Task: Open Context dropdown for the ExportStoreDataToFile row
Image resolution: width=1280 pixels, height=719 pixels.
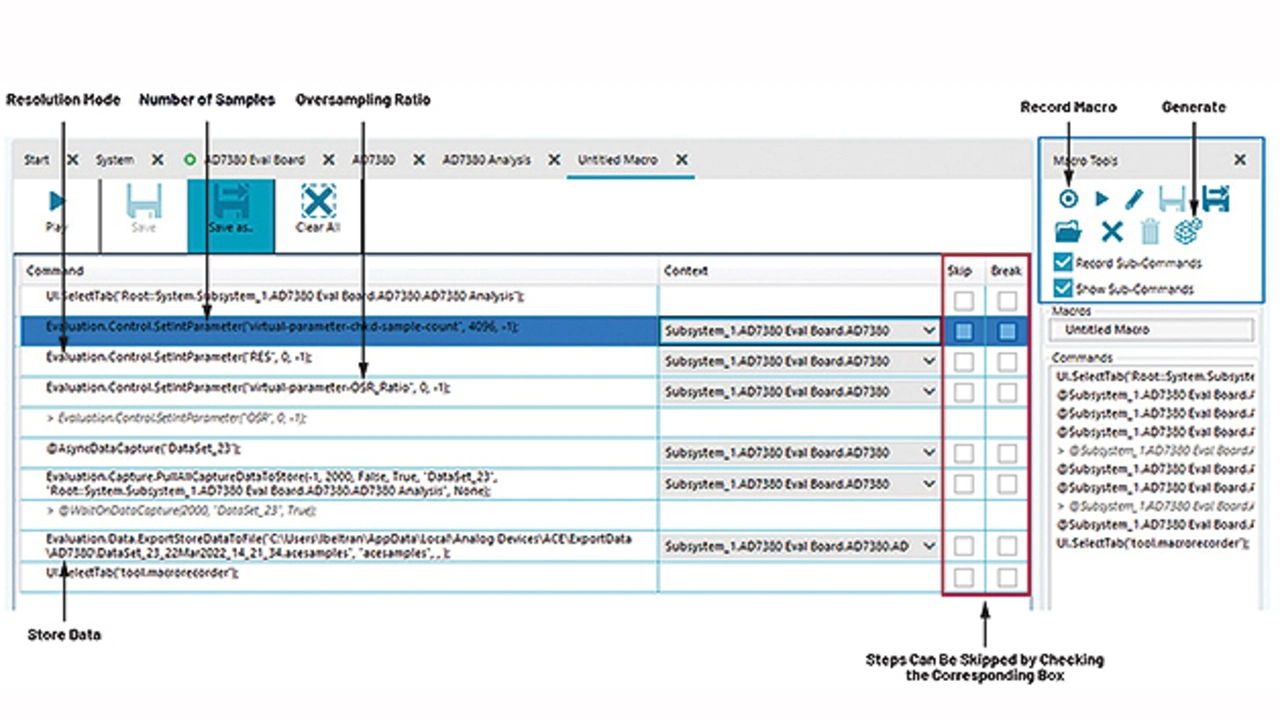Action: point(929,546)
